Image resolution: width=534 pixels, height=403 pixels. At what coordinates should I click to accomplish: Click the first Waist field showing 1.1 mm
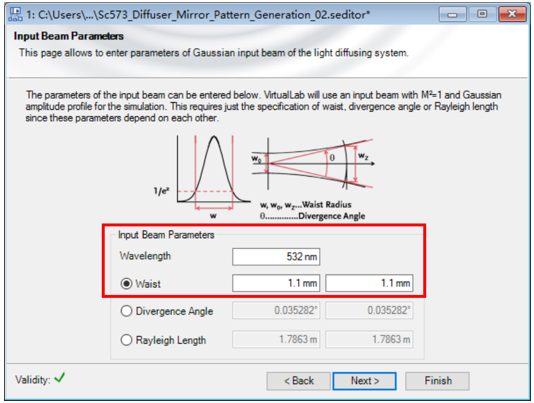pyautogui.click(x=276, y=283)
